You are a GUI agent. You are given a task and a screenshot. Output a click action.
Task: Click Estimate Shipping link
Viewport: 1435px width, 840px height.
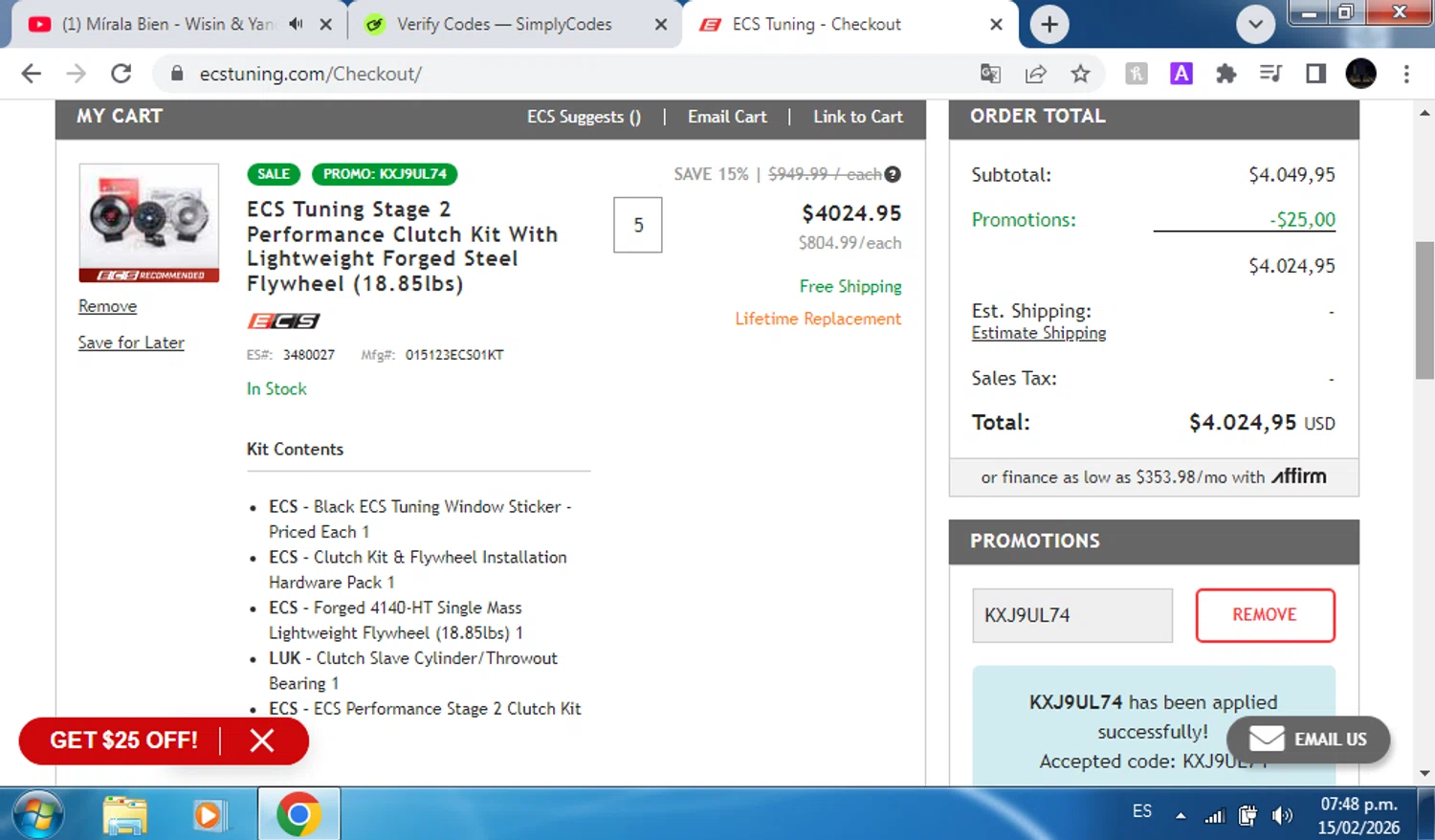click(x=1039, y=333)
